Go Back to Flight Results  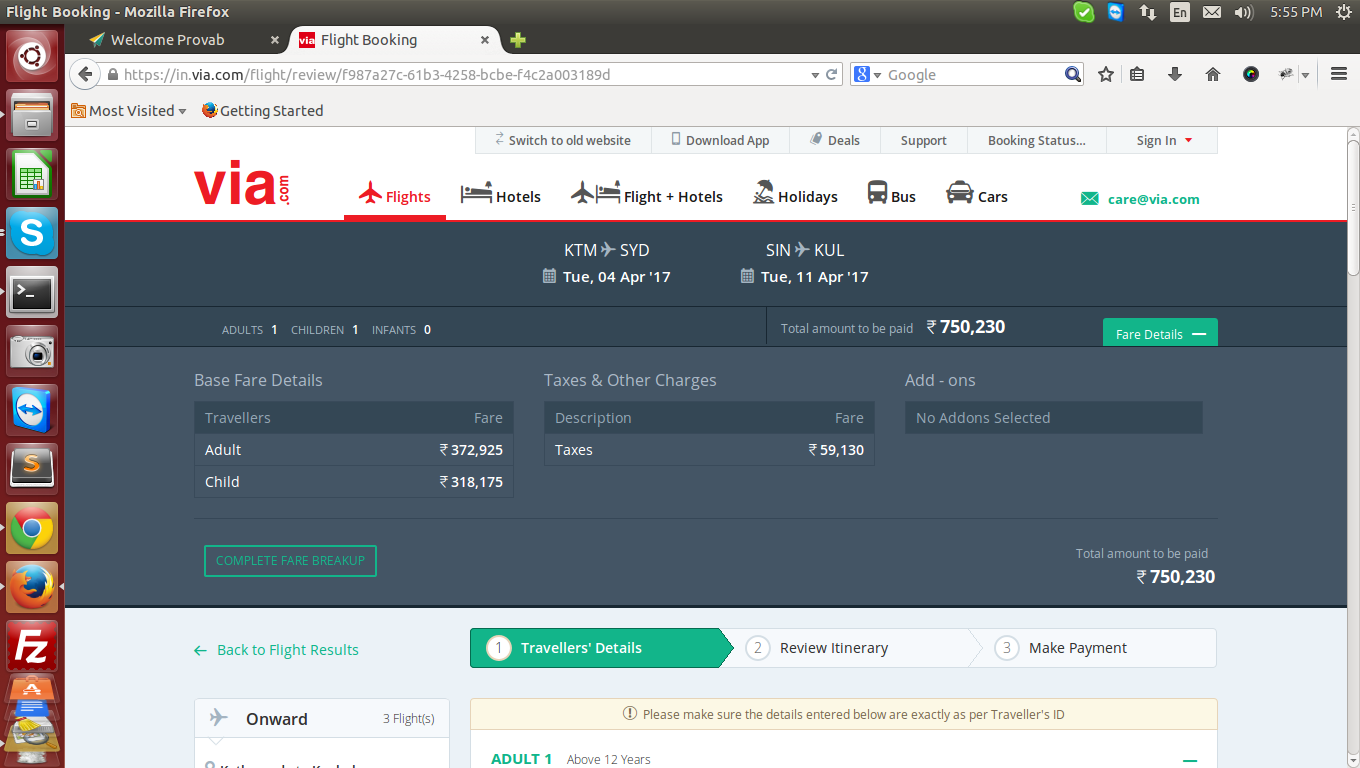coord(277,650)
